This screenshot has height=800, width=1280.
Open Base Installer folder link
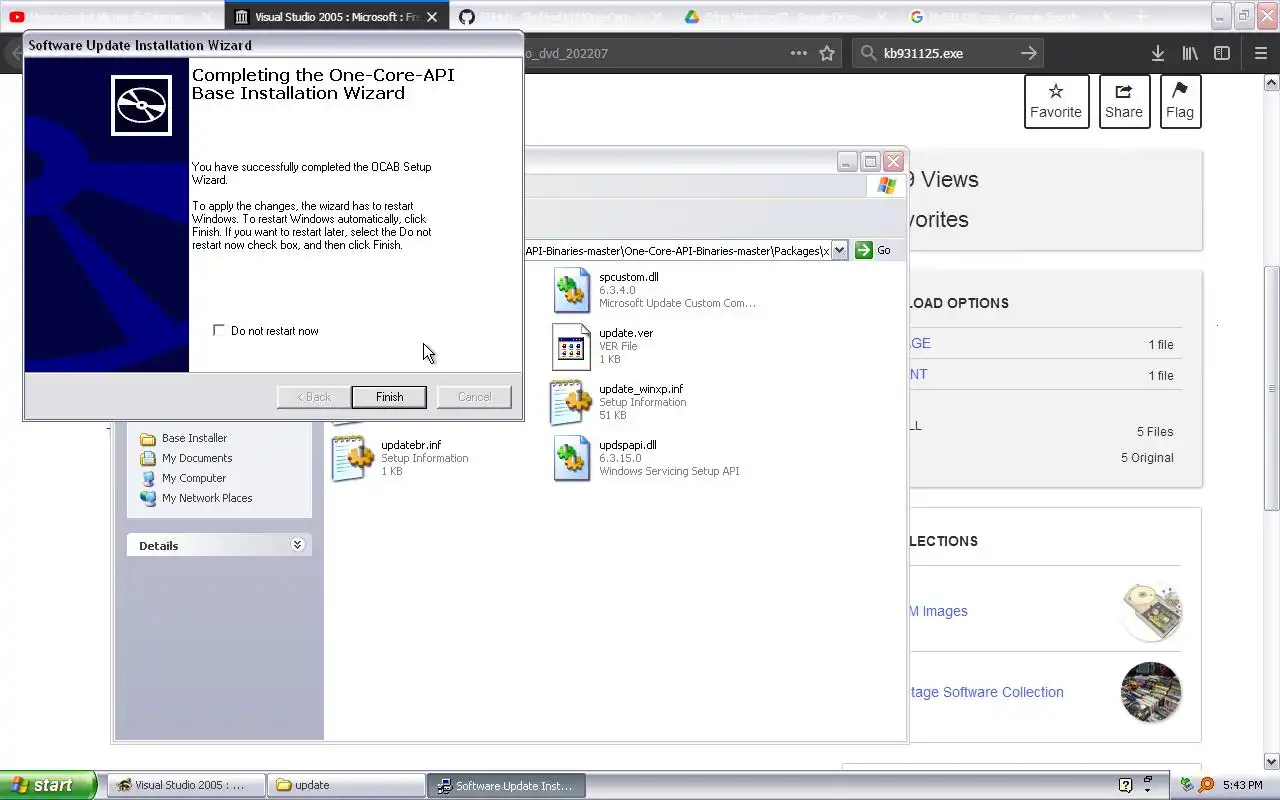pos(194,438)
